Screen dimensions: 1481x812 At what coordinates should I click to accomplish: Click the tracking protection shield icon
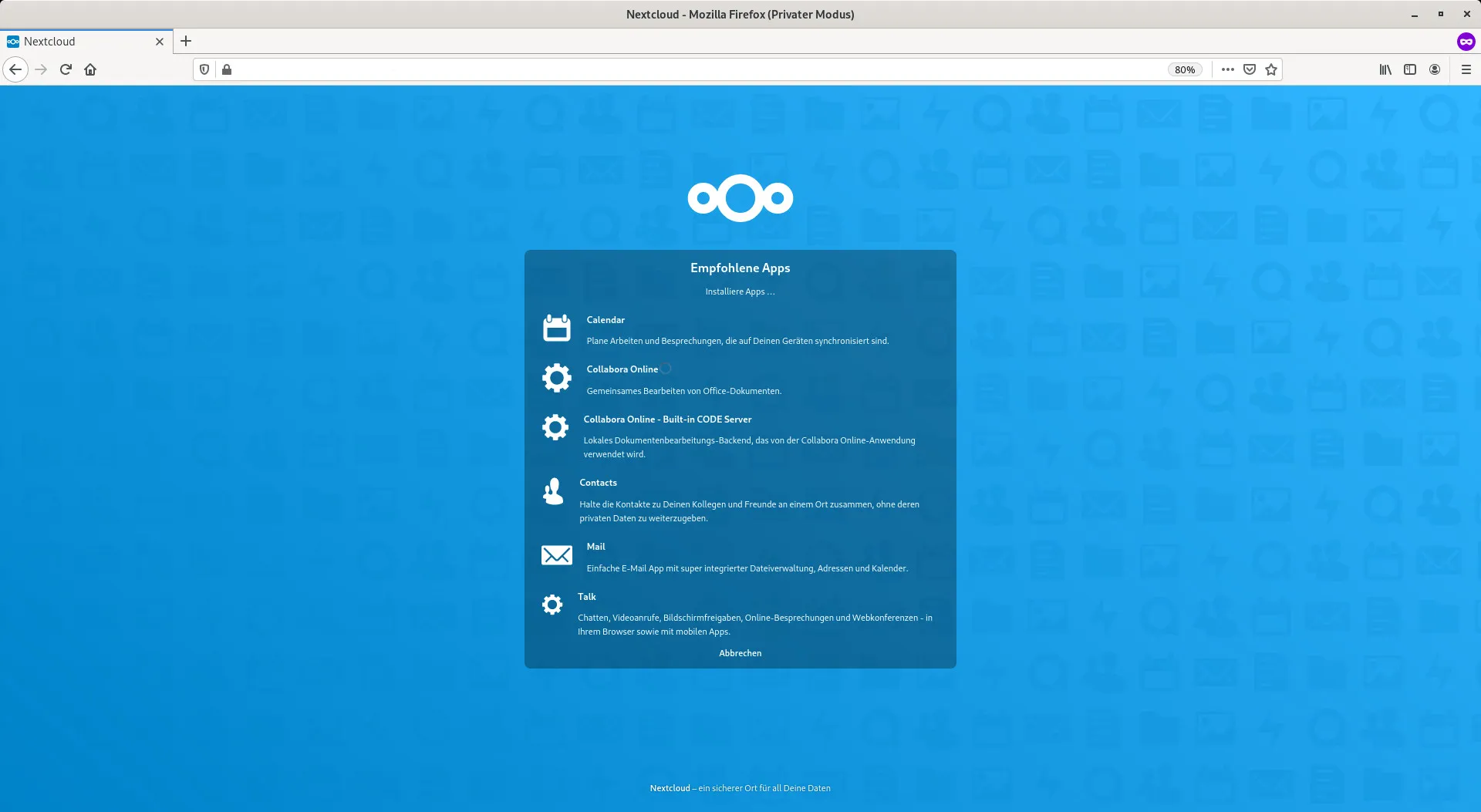coord(204,69)
